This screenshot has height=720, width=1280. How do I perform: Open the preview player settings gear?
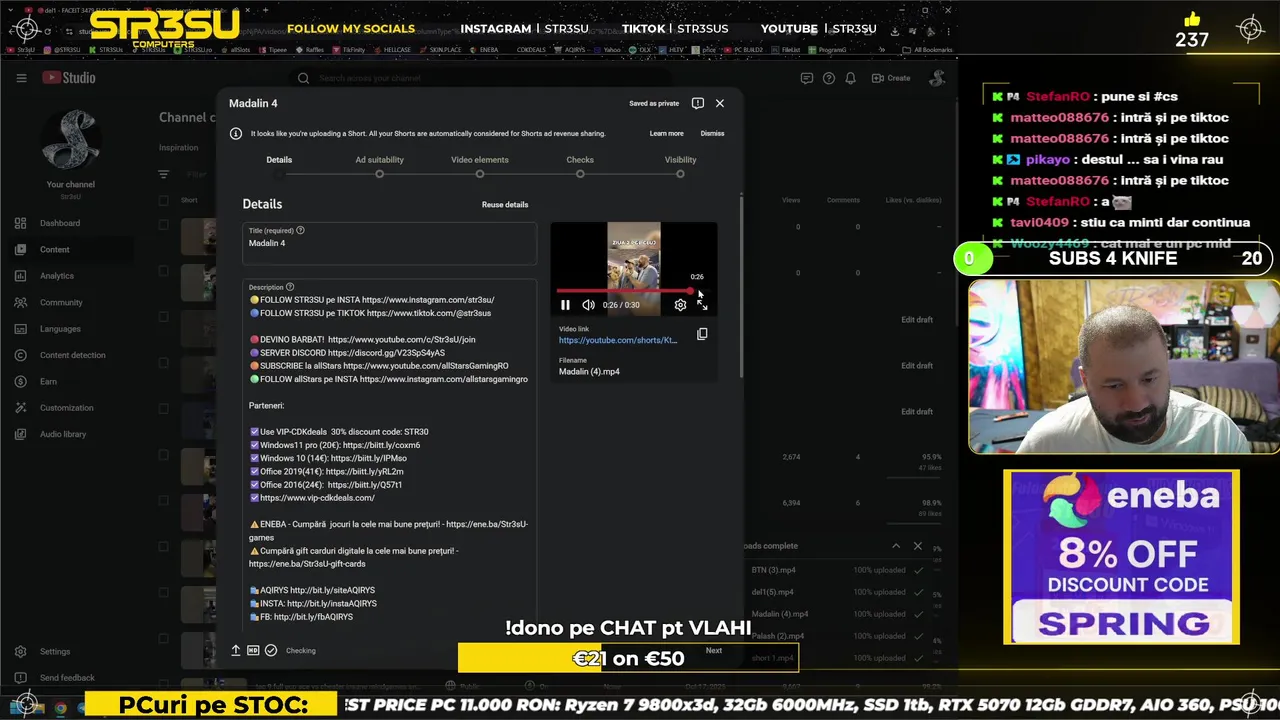tap(680, 305)
